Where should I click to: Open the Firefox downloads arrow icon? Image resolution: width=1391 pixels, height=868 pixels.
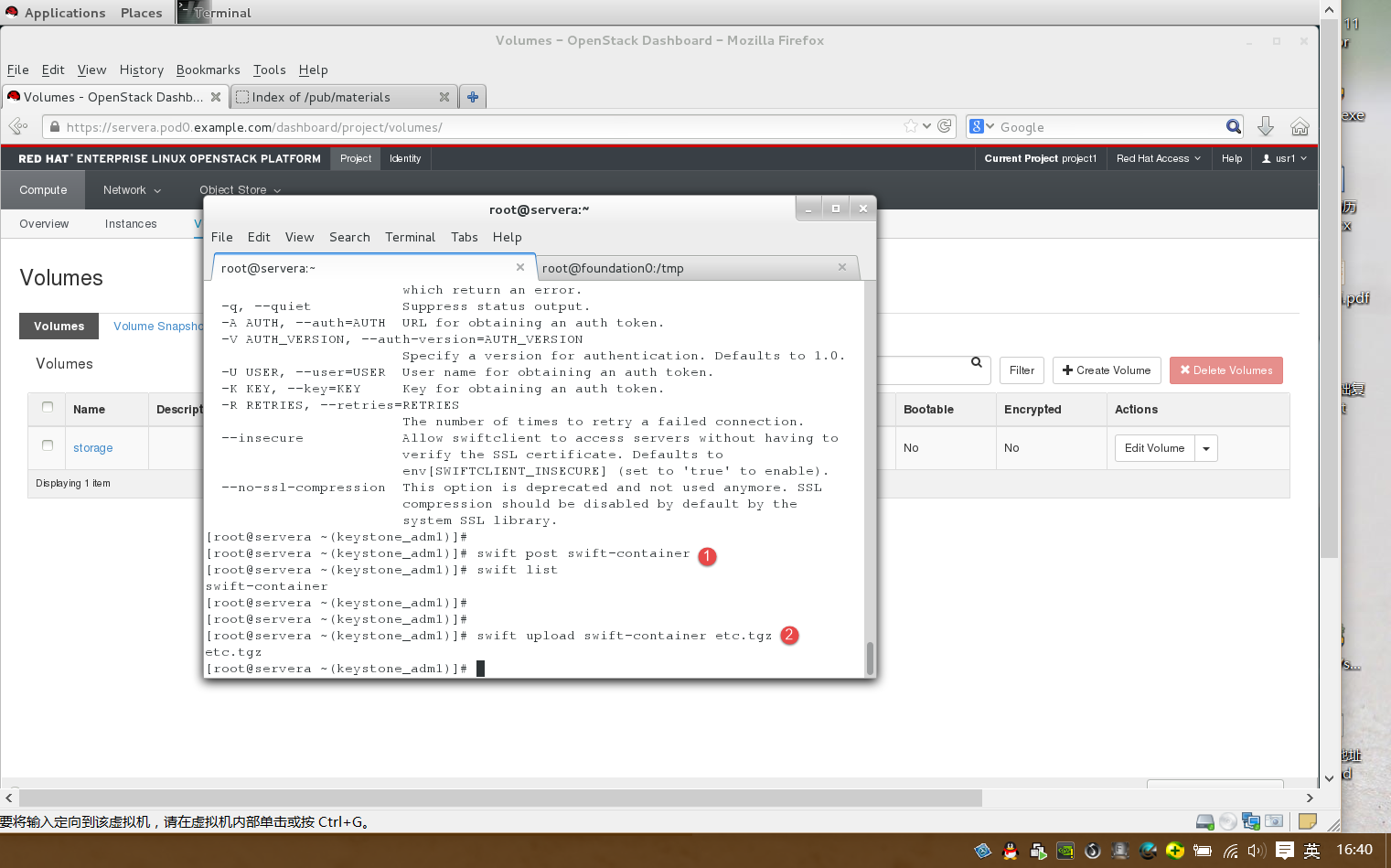[x=1266, y=126]
